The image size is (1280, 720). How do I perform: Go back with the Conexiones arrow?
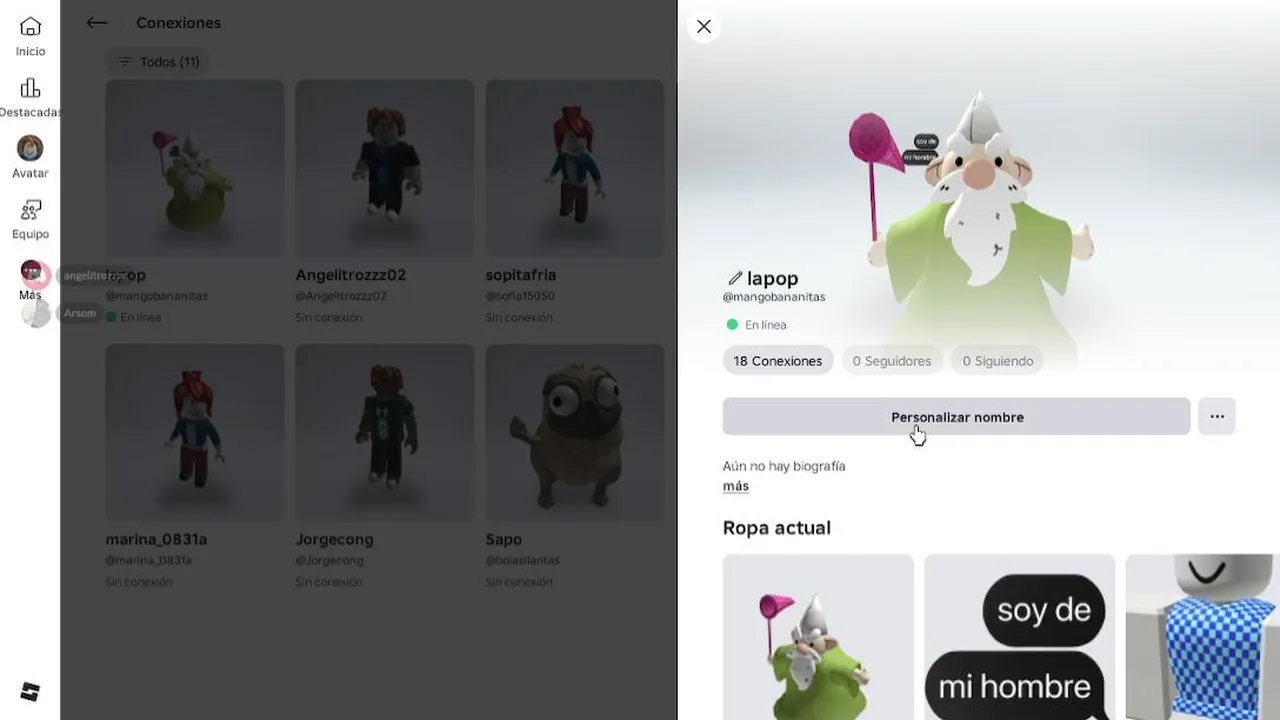(x=96, y=22)
